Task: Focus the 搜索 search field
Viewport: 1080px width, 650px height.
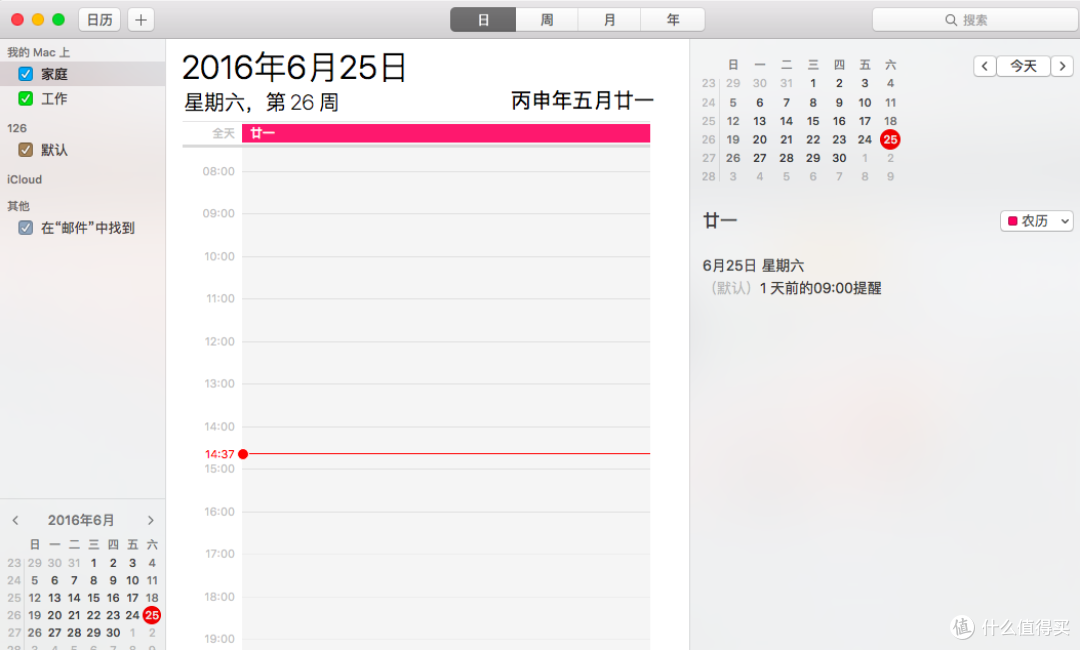Action: (x=975, y=20)
